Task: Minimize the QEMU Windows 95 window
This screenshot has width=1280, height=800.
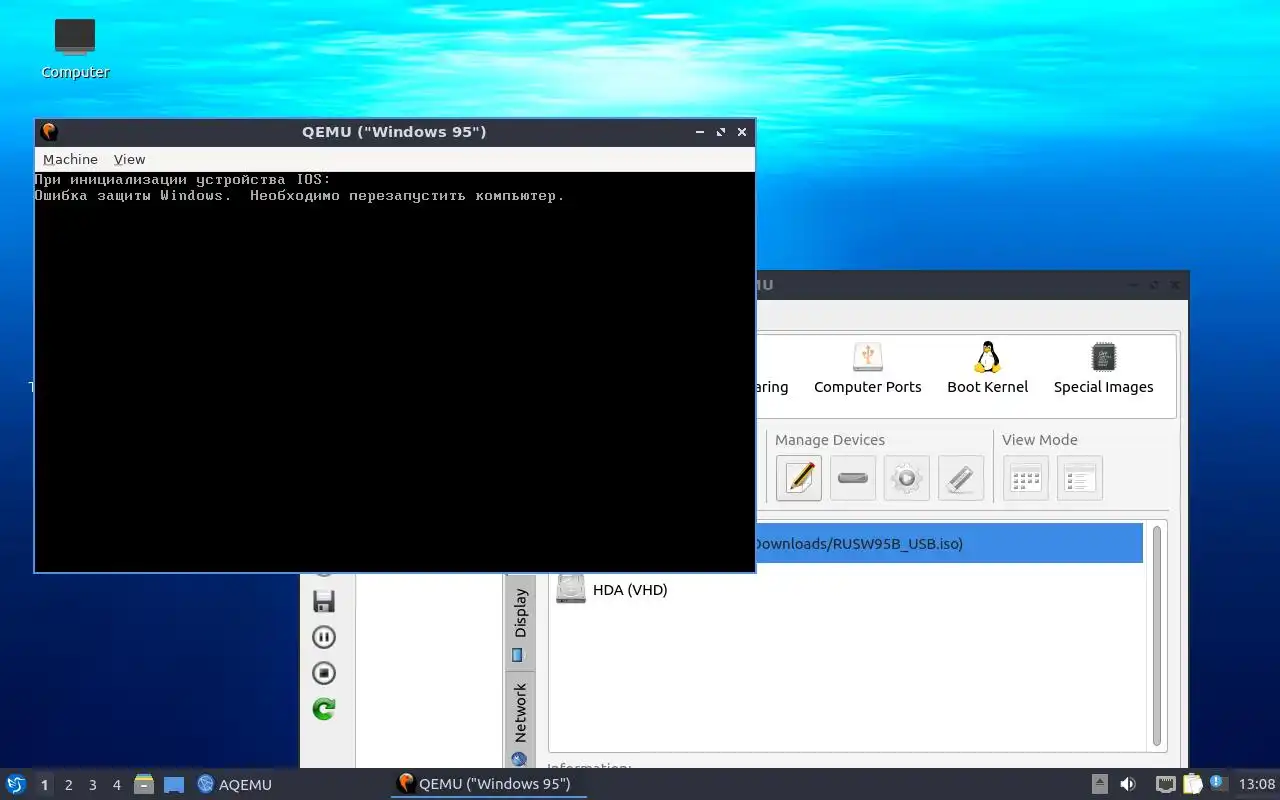Action: [700, 132]
